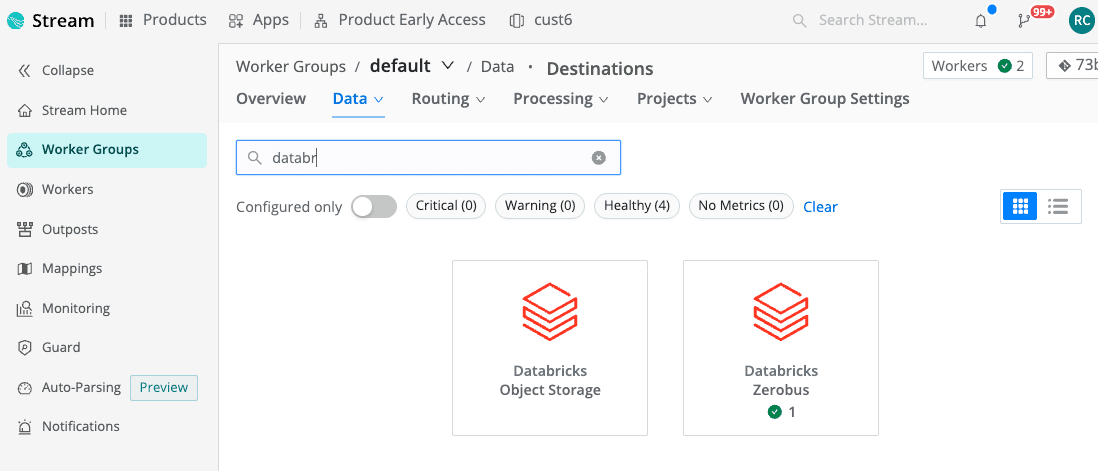Click the Zerobus healthy status checkmark
Image resolution: width=1098 pixels, height=471 pixels.
click(x=774, y=412)
